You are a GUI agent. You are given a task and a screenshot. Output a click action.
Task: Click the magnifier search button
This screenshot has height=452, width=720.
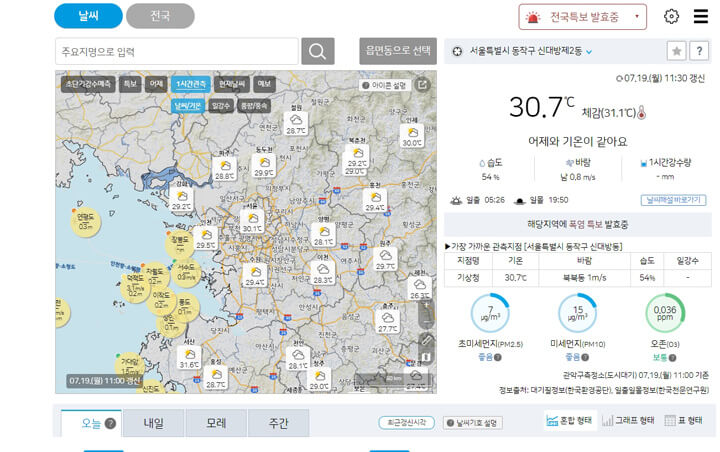317,51
